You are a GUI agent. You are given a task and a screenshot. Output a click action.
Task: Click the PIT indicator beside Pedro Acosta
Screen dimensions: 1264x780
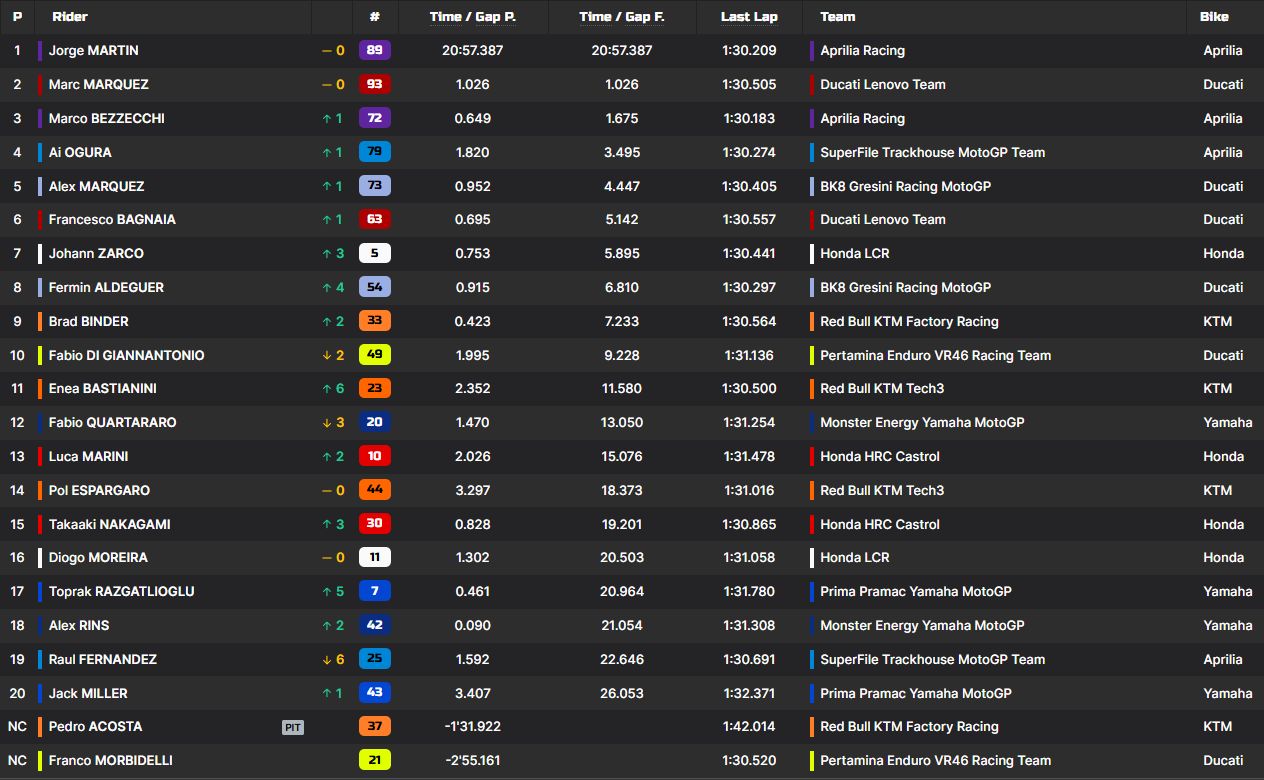pos(292,727)
